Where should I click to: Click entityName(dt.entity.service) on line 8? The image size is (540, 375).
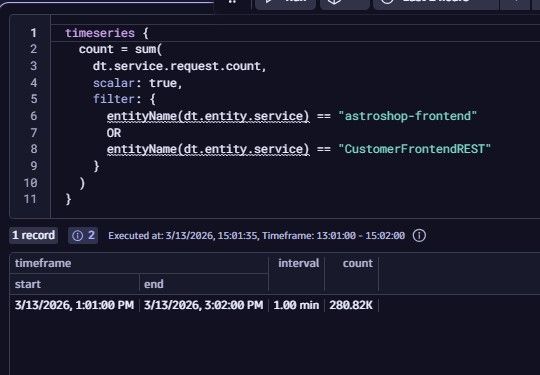coord(208,149)
